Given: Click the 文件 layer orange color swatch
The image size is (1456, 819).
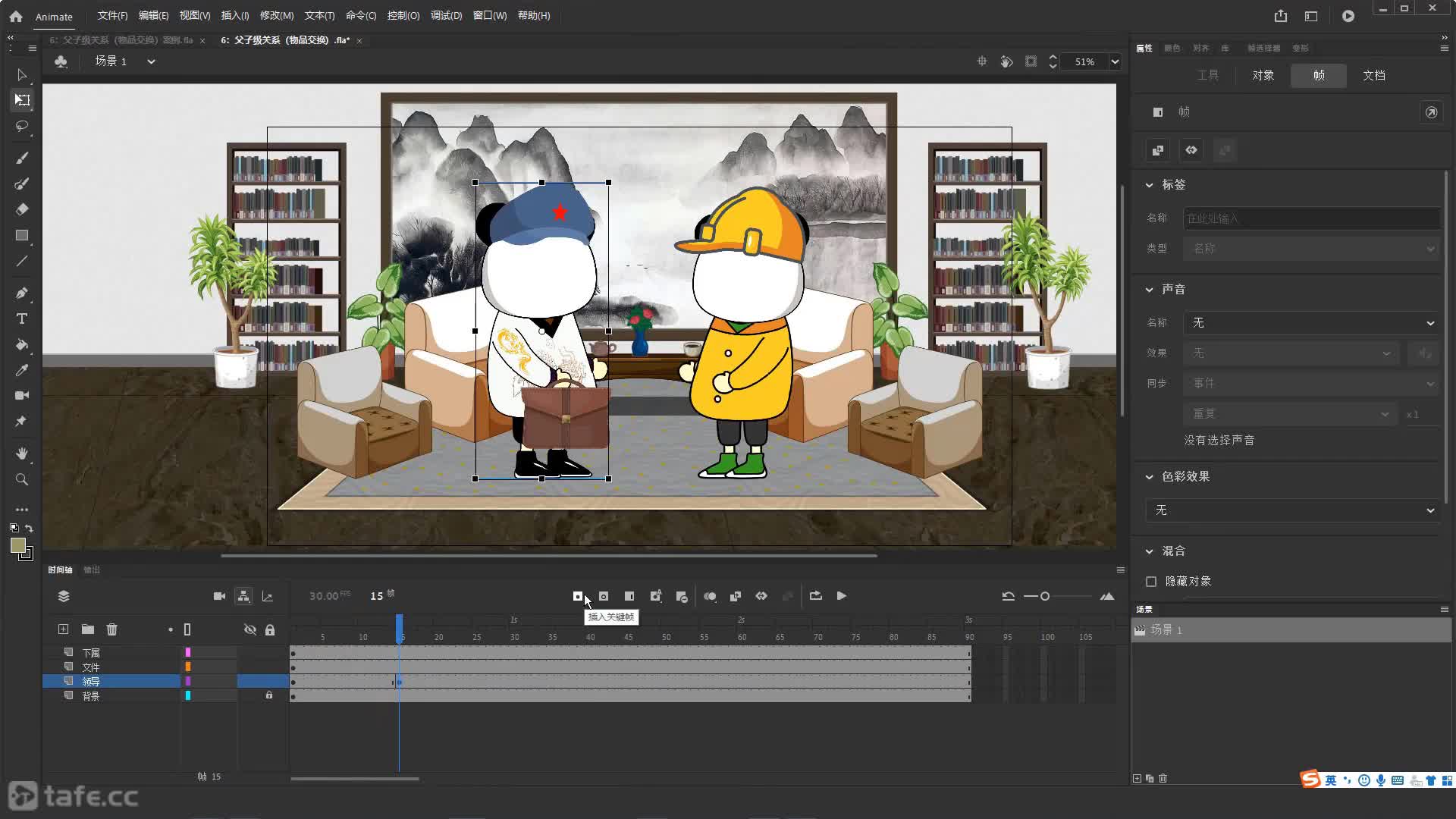Looking at the screenshot, I should (188, 667).
